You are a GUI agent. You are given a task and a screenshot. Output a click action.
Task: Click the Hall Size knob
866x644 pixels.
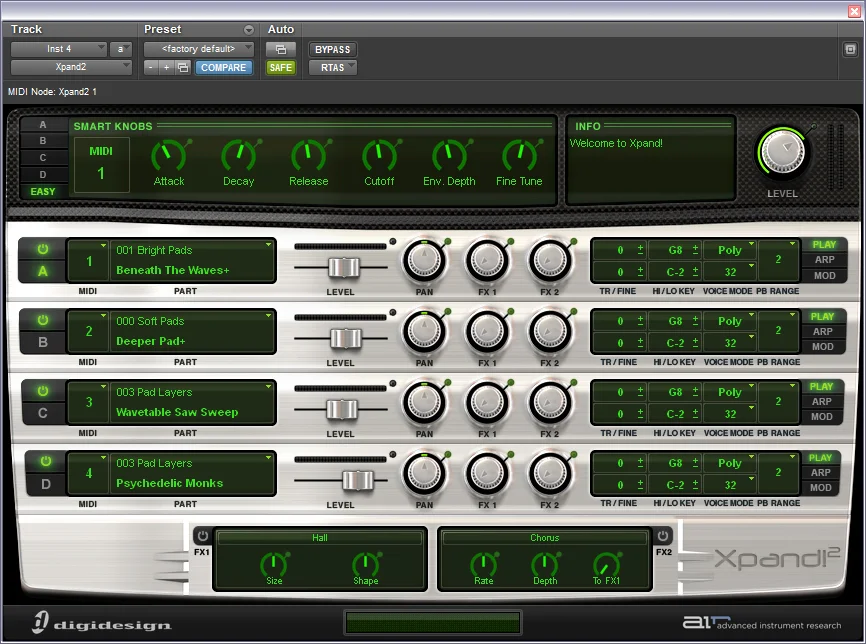tap(274, 564)
